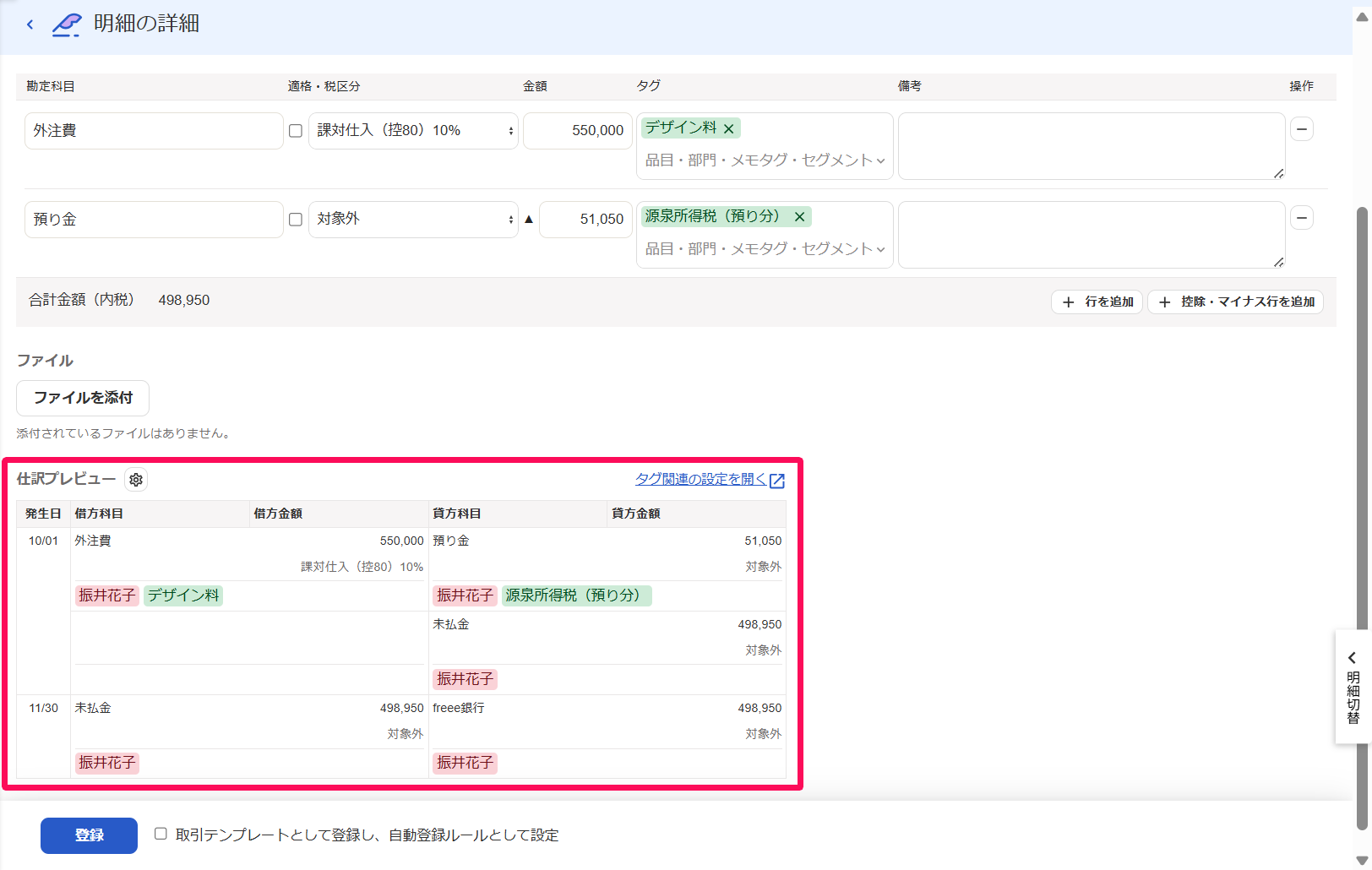This screenshot has height=870, width=1372.
Task: Click the 10/01 date in journal preview
Action: (x=43, y=541)
